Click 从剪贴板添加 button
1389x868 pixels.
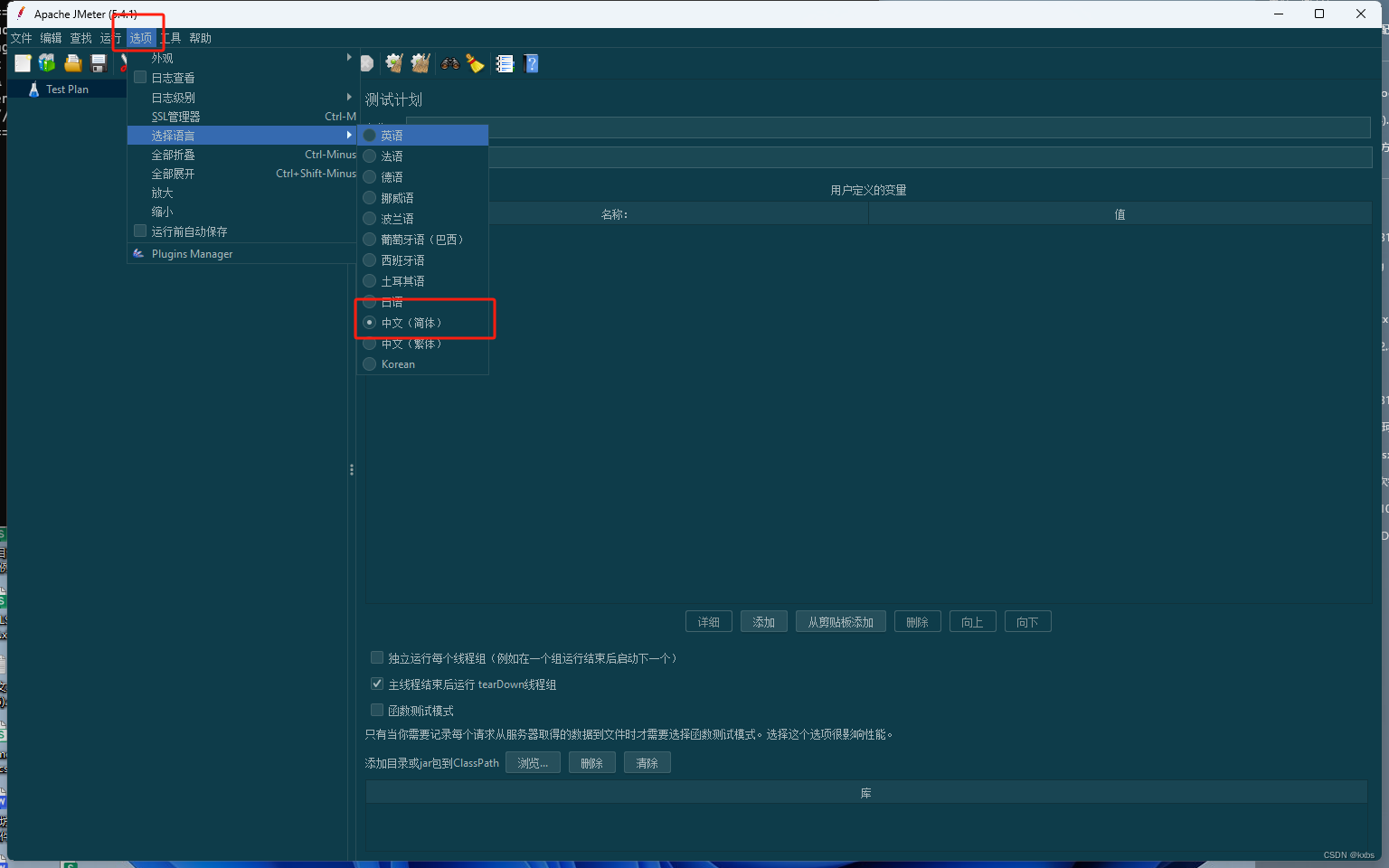pyautogui.click(x=841, y=622)
